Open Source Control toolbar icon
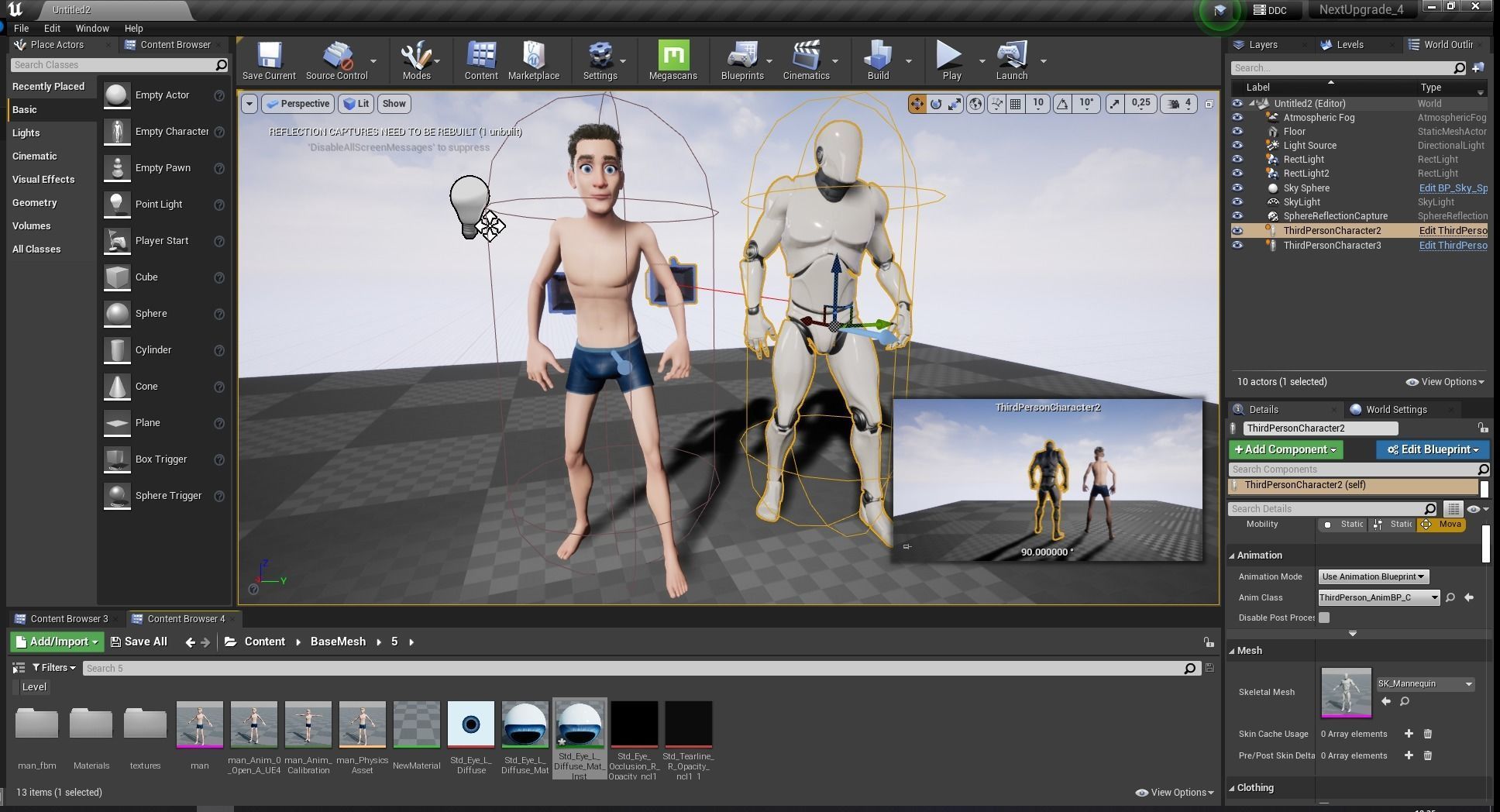The height and width of the screenshot is (812, 1500). 337,60
